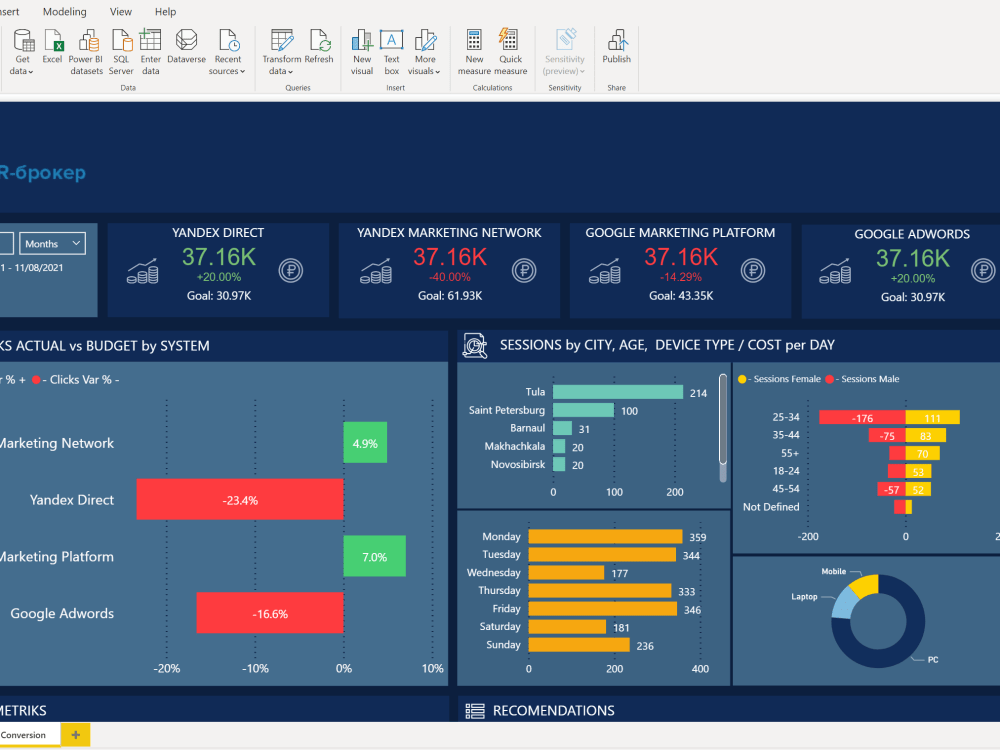The height and width of the screenshot is (750, 1000).
Task: Click the red Clicks Var % legend marker
Action: coord(36,380)
